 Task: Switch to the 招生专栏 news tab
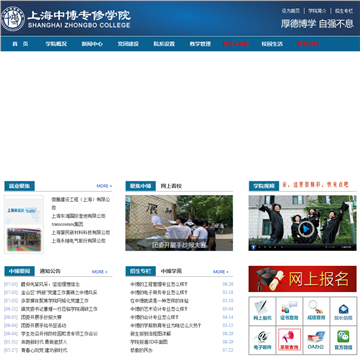pyautogui.click(x=140, y=271)
